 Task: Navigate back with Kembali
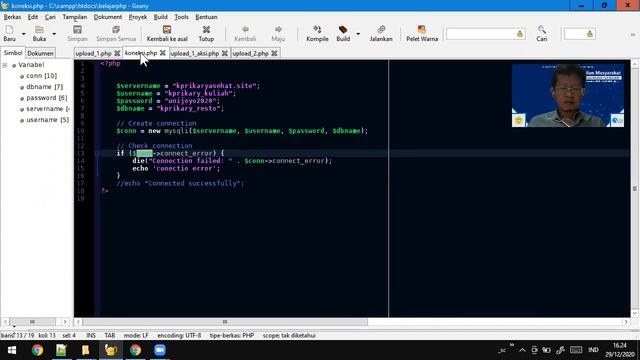[x=245, y=33]
